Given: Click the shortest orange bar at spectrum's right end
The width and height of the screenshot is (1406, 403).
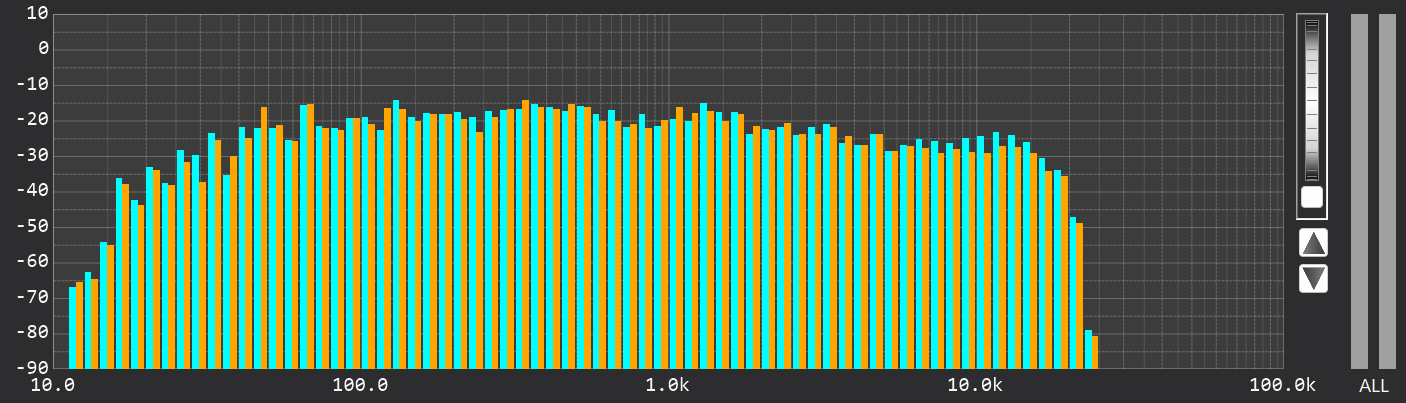Looking at the screenshot, I should [x=1095, y=352].
